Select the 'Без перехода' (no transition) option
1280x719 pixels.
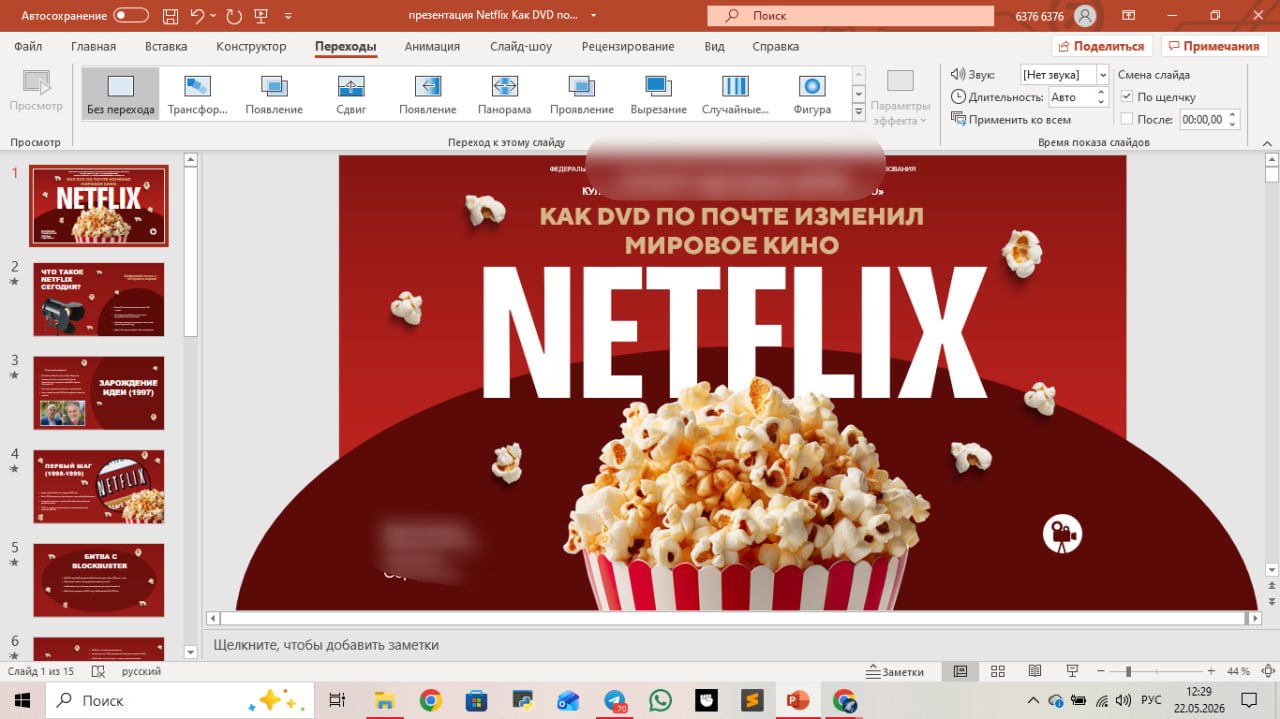coord(120,93)
